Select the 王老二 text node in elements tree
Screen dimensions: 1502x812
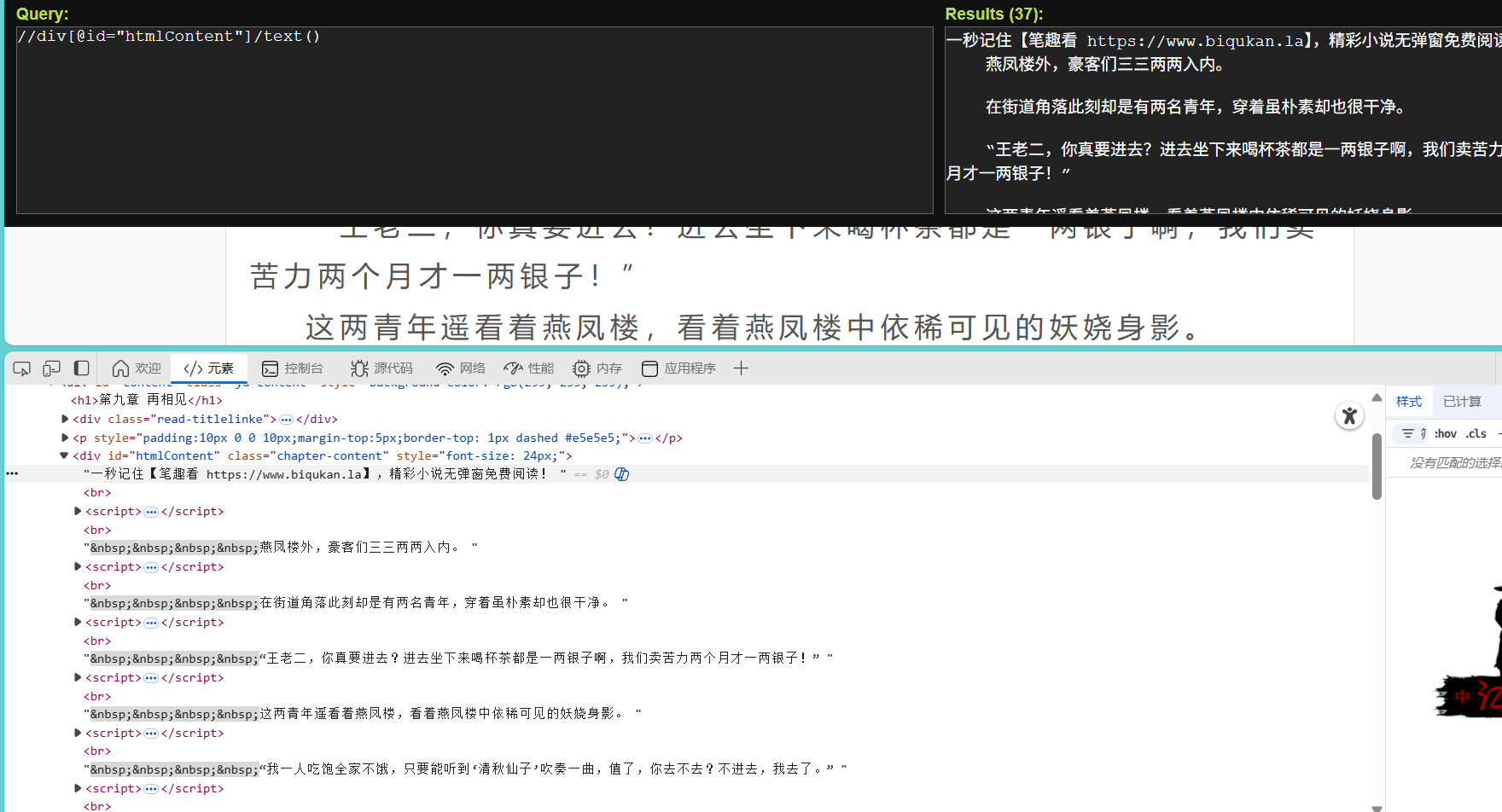click(x=458, y=658)
